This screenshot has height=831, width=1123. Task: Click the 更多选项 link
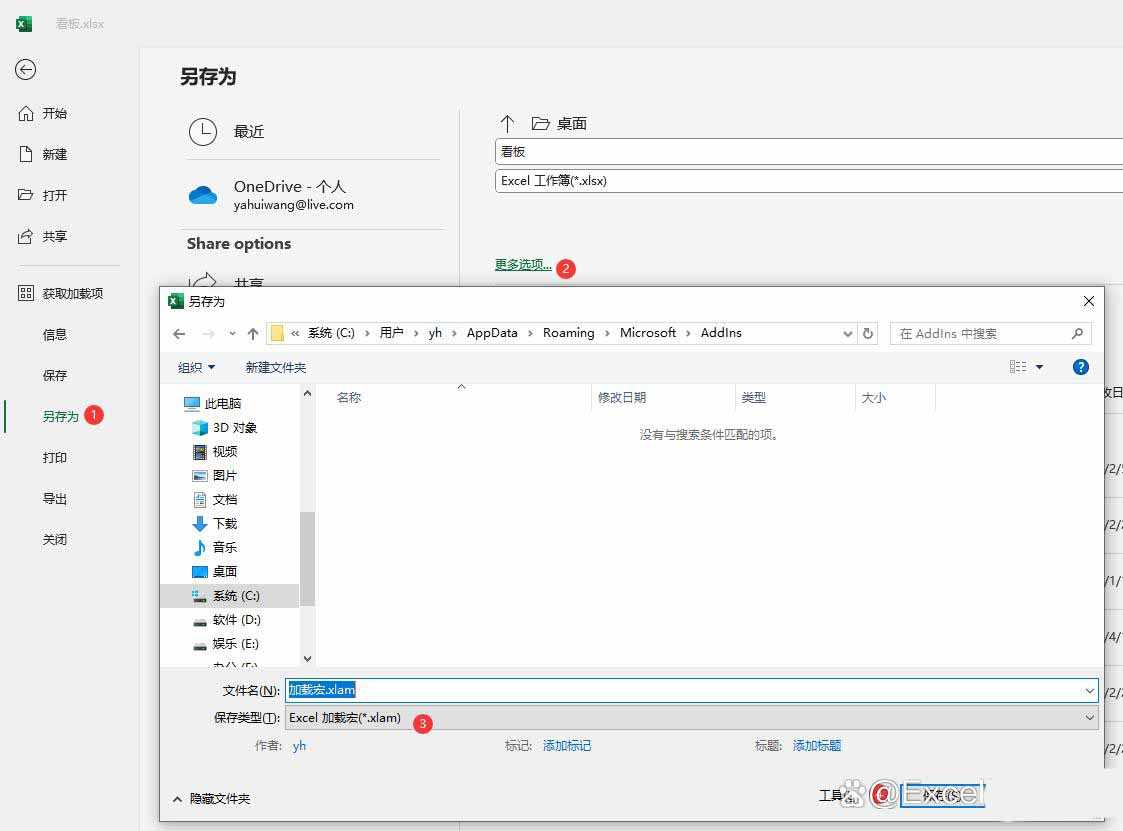(523, 265)
